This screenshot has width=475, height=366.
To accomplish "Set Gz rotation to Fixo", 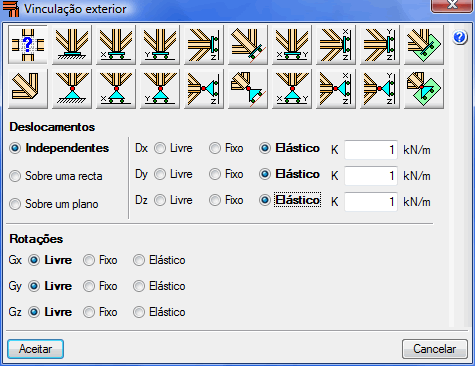I will point(100,312).
